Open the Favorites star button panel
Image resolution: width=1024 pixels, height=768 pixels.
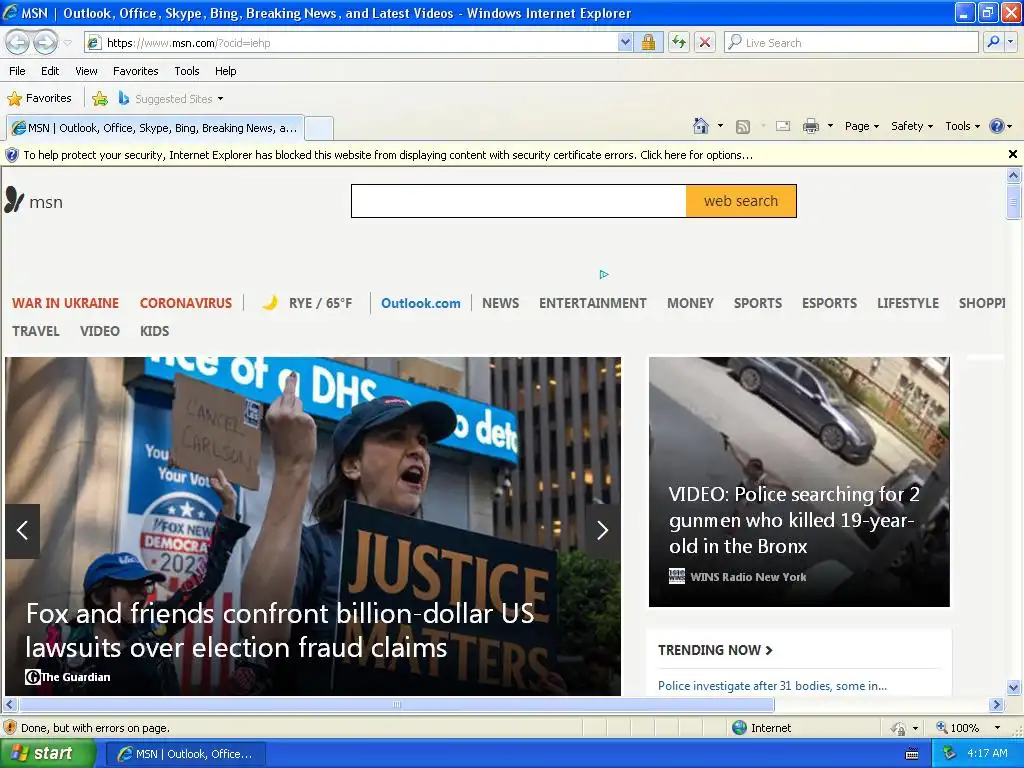pos(39,99)
